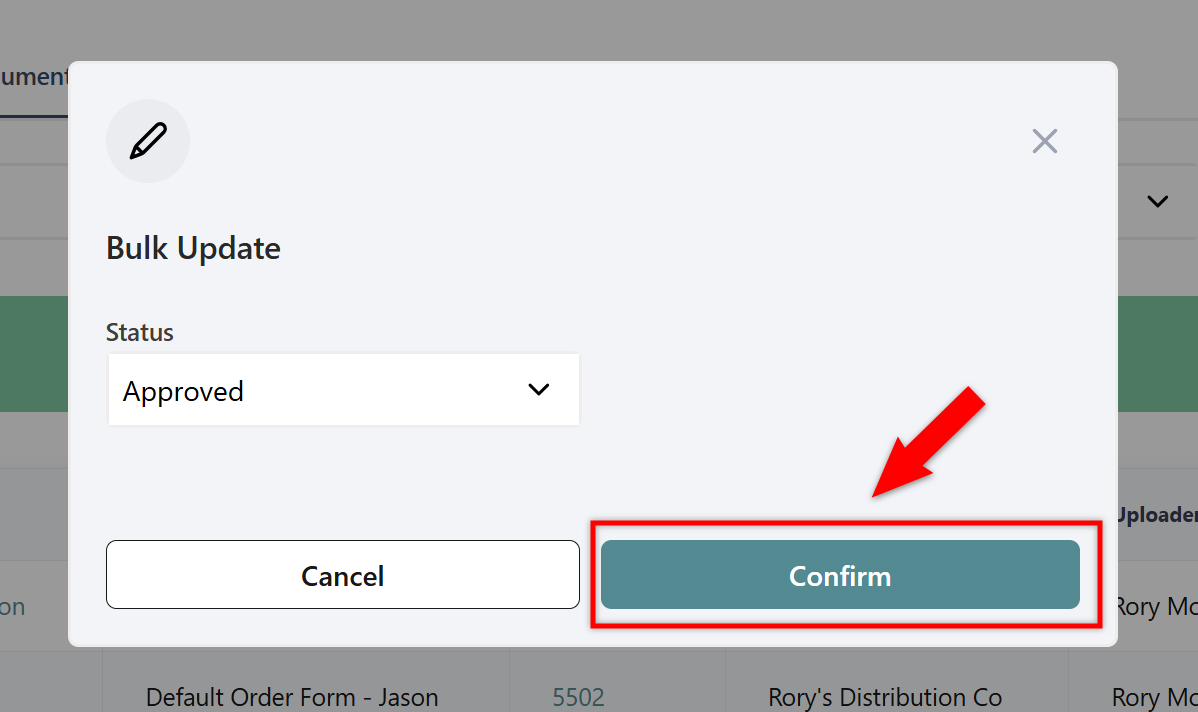Close the Bulk Update dialog

(1044, 141)
